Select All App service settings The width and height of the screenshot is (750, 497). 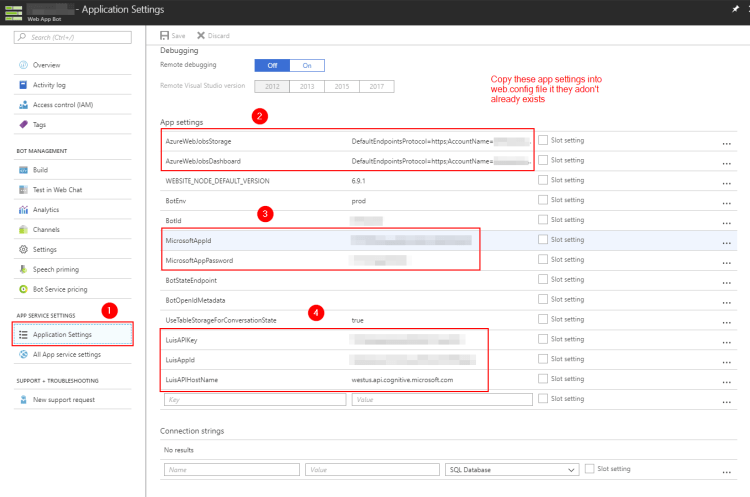tap(66, 355)
